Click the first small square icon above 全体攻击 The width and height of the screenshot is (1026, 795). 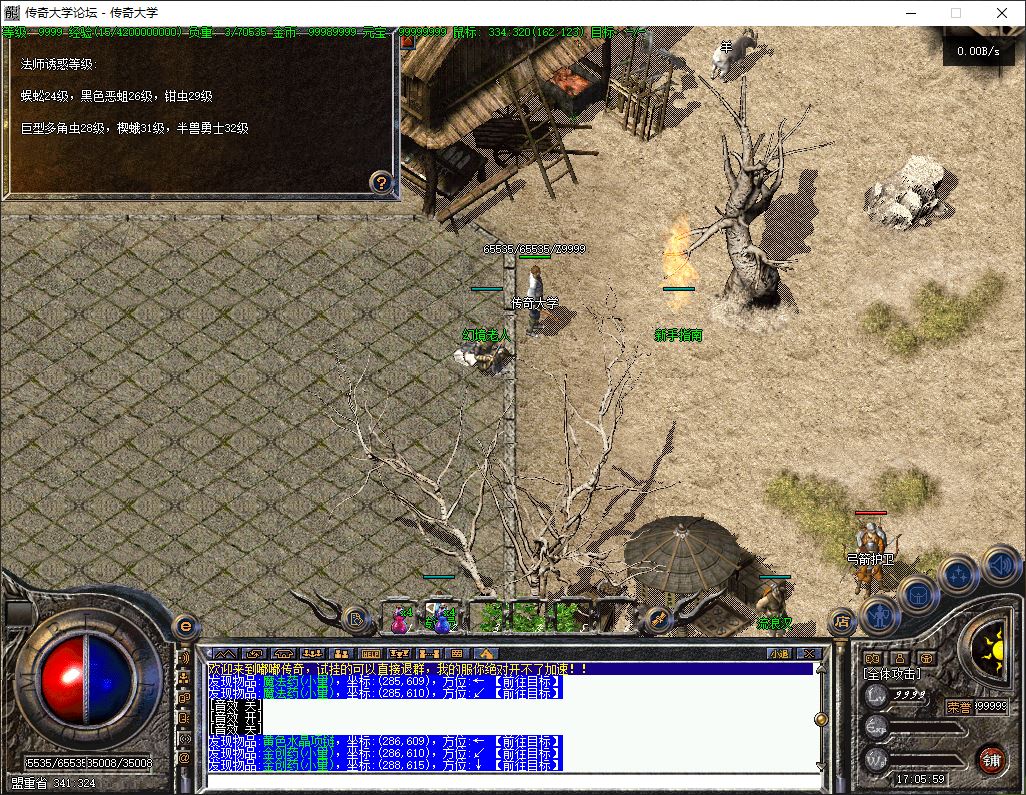click(x=873, y=658)
